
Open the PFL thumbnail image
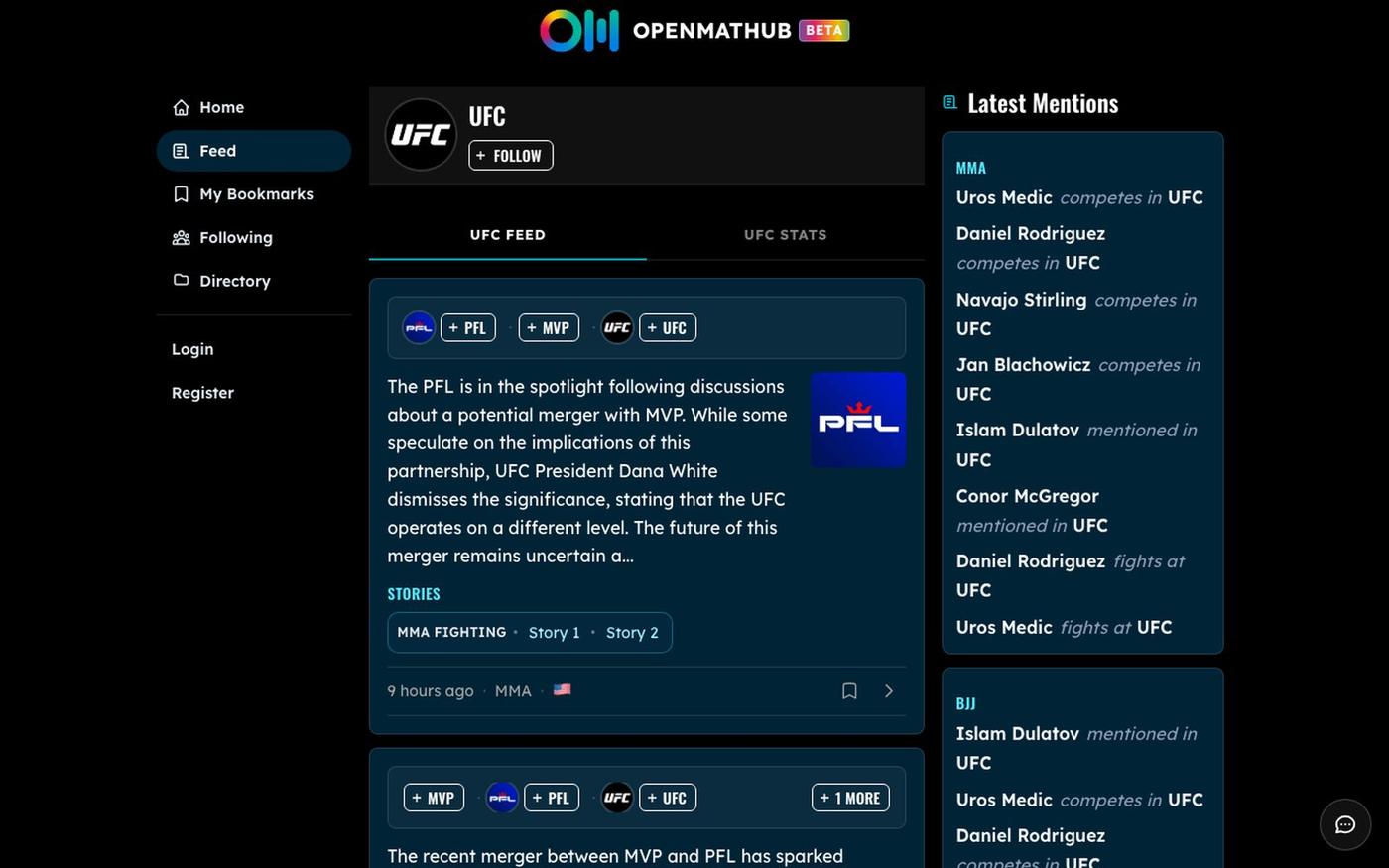coord(858,420)
